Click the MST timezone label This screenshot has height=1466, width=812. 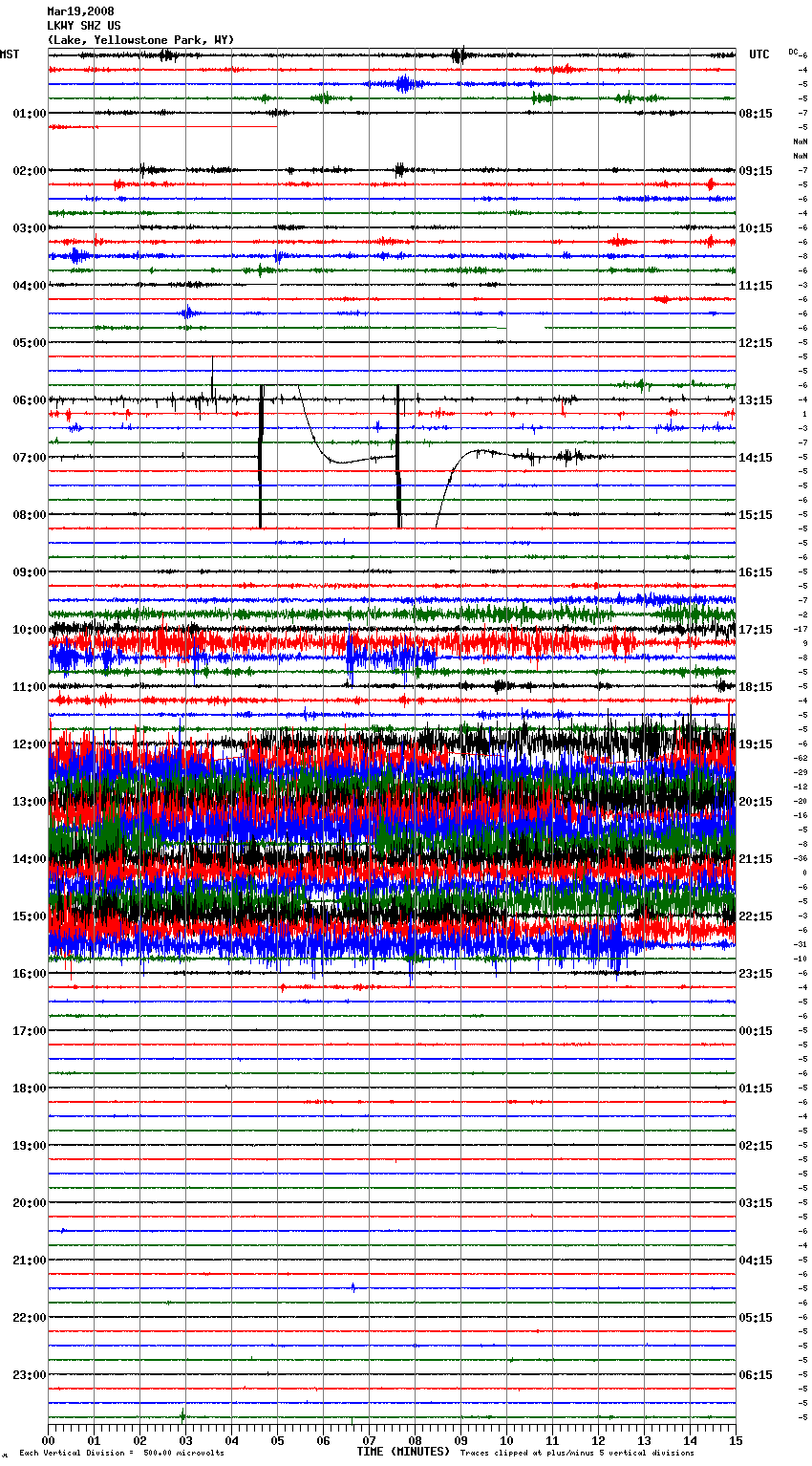point(11,54)
